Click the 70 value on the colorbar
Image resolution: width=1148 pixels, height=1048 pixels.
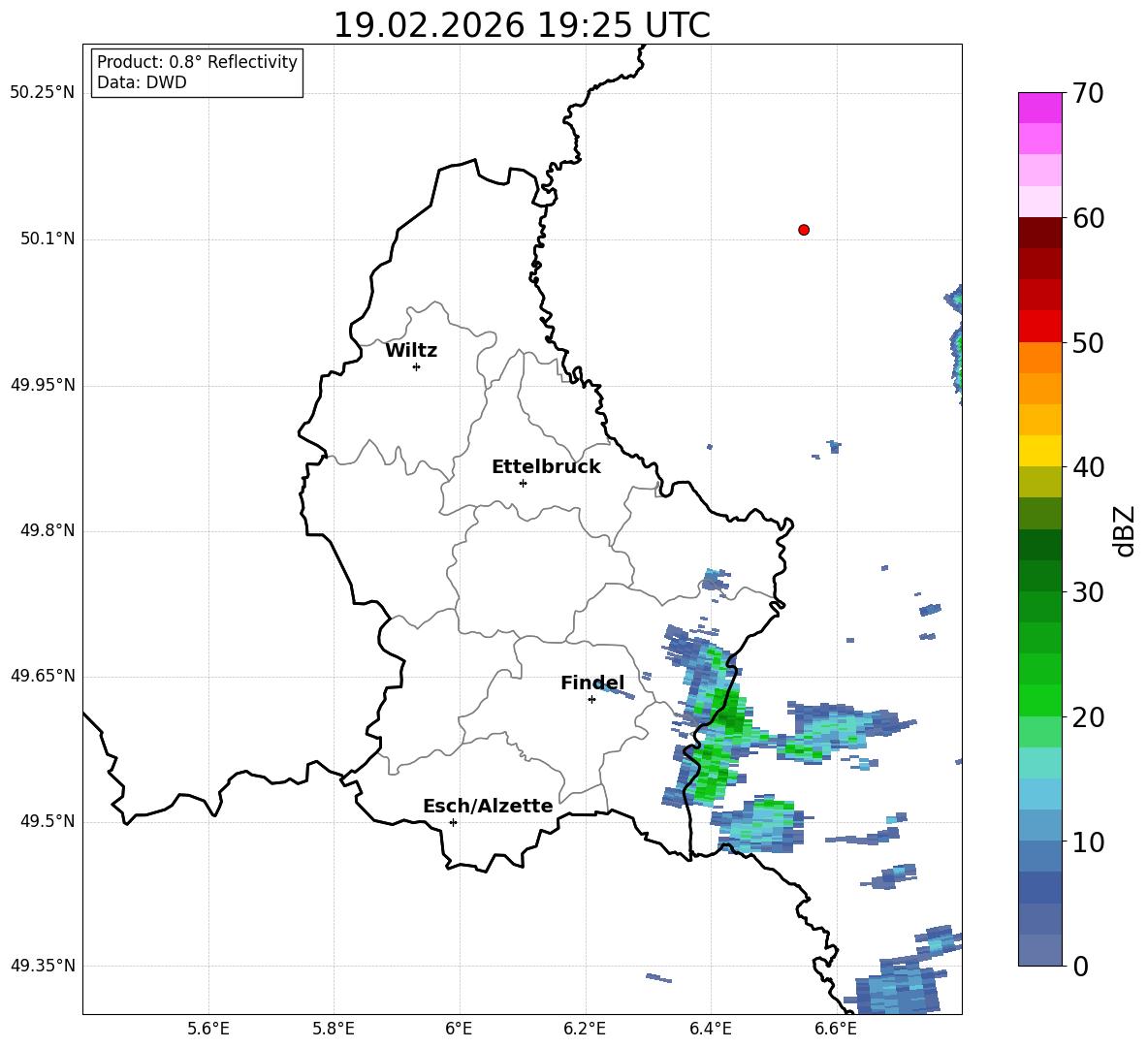(x=1088, y=94)
